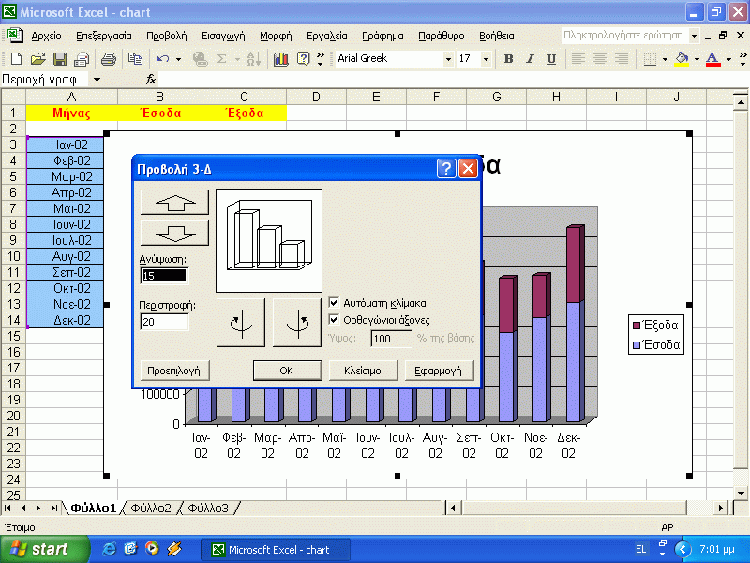Click the Windows start button
The height and width of the screenshot is (563, 750).
(x=44, y=549)
